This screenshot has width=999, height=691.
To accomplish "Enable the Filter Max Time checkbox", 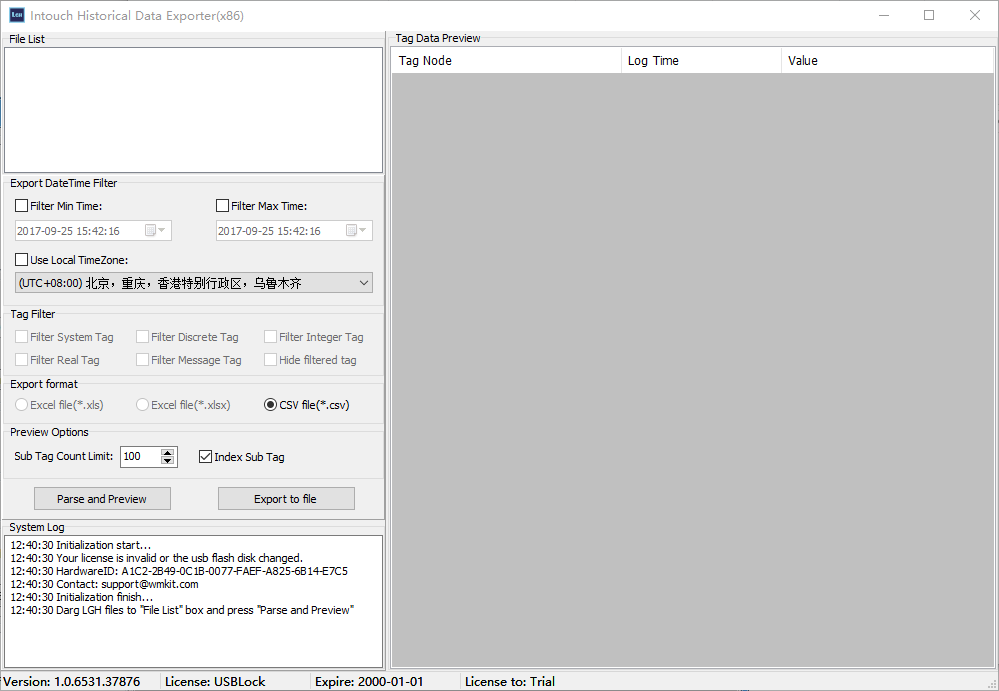I will pyautogui.click(x=222, y=206).
